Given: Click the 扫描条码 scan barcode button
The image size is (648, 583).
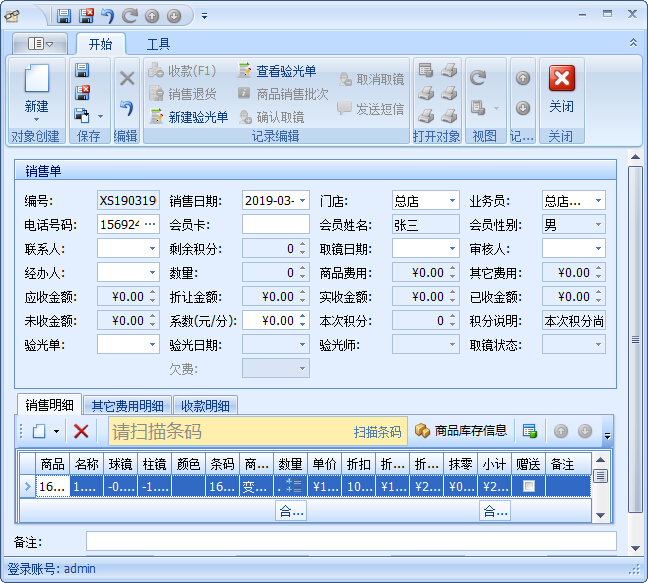Looking at the screenshot, I should (x=377, y=432).
